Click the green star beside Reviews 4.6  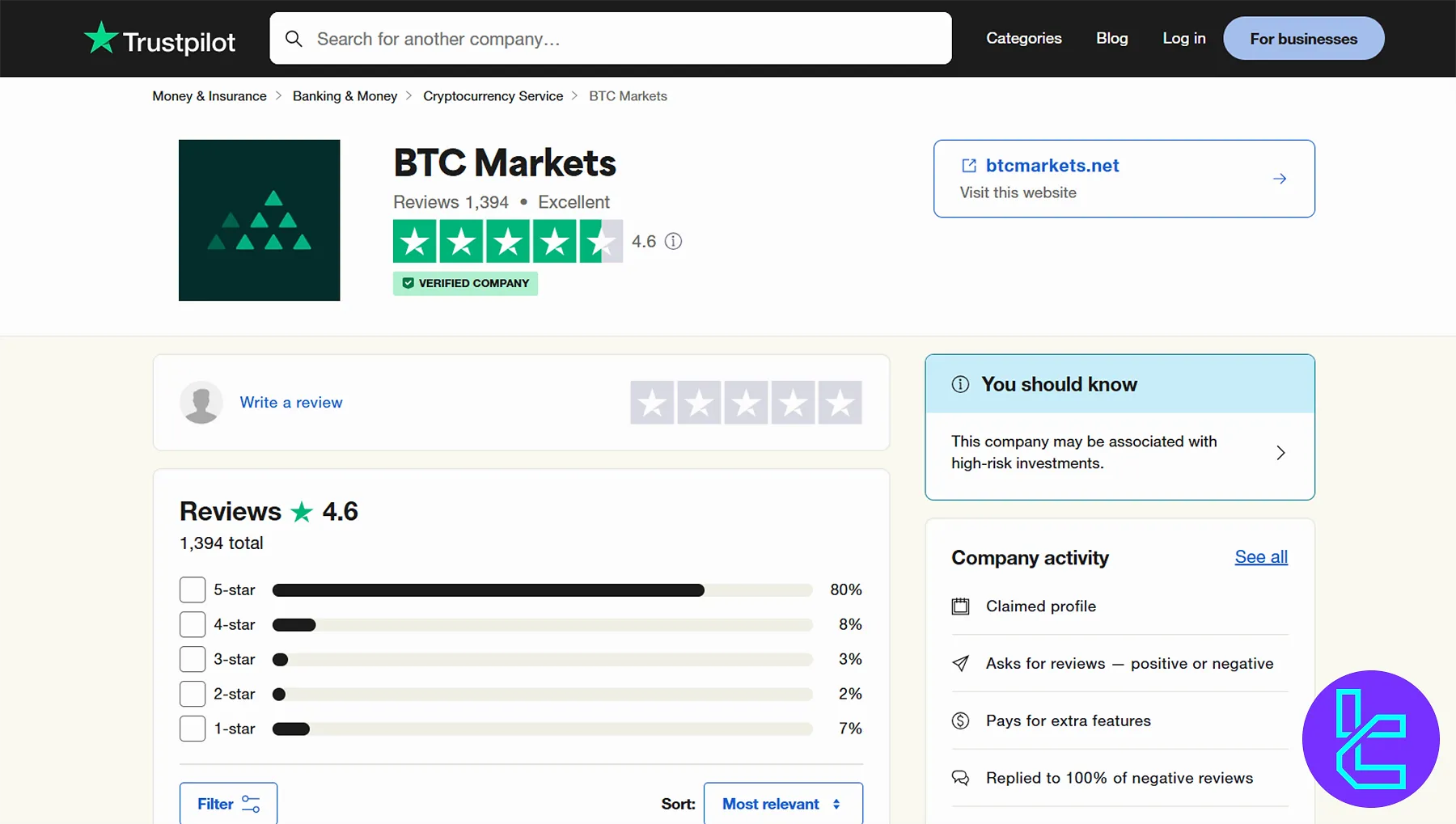click(302, 512)
